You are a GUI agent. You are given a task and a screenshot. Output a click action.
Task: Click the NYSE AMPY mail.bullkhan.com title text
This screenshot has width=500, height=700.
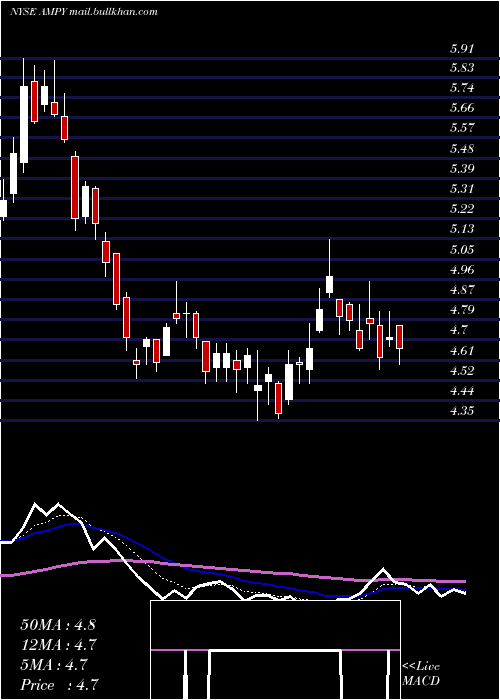(x=83, y=12)
